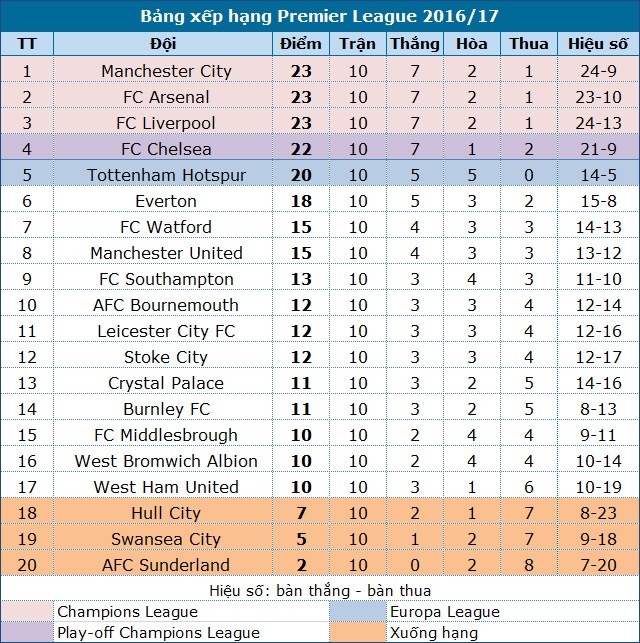Select the Manchester United row name
Viewport: 640px width, 643px height.
pyautogui.click(x=166, y=253)
